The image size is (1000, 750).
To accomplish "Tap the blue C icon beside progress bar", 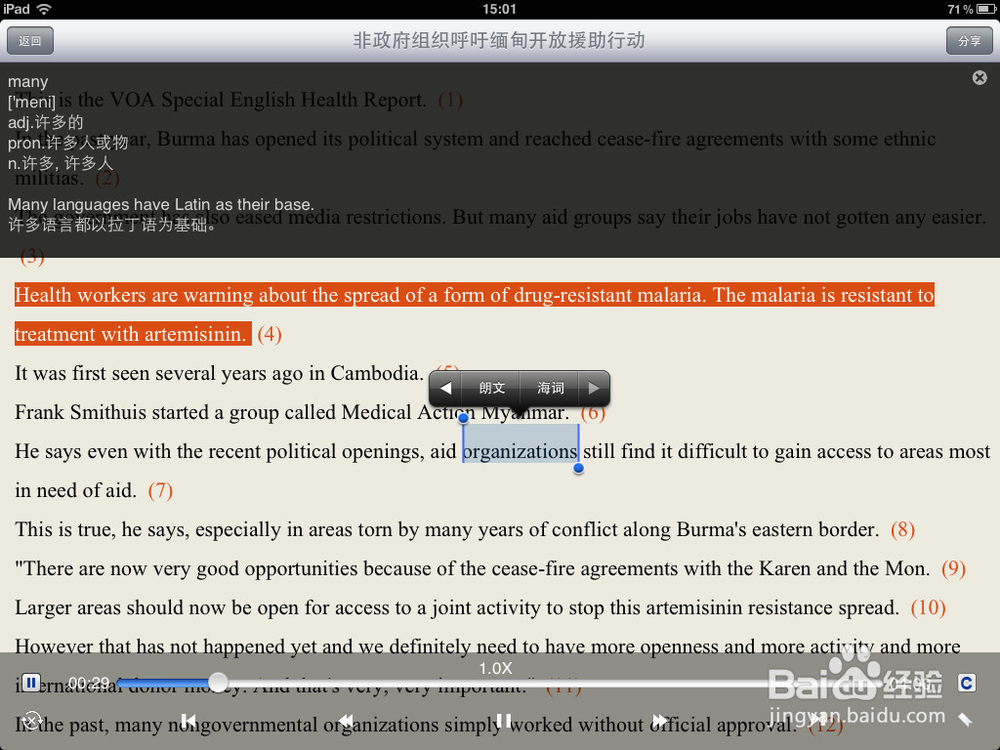I will tap(966, 683).
